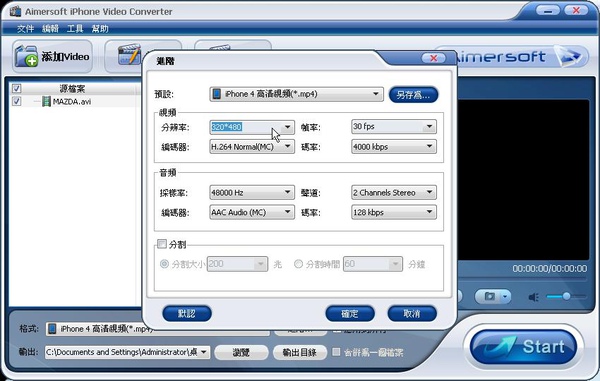600x381 pixels.
Task: Click the Aimersoft logo arrow icon
Action: [569, 57]
